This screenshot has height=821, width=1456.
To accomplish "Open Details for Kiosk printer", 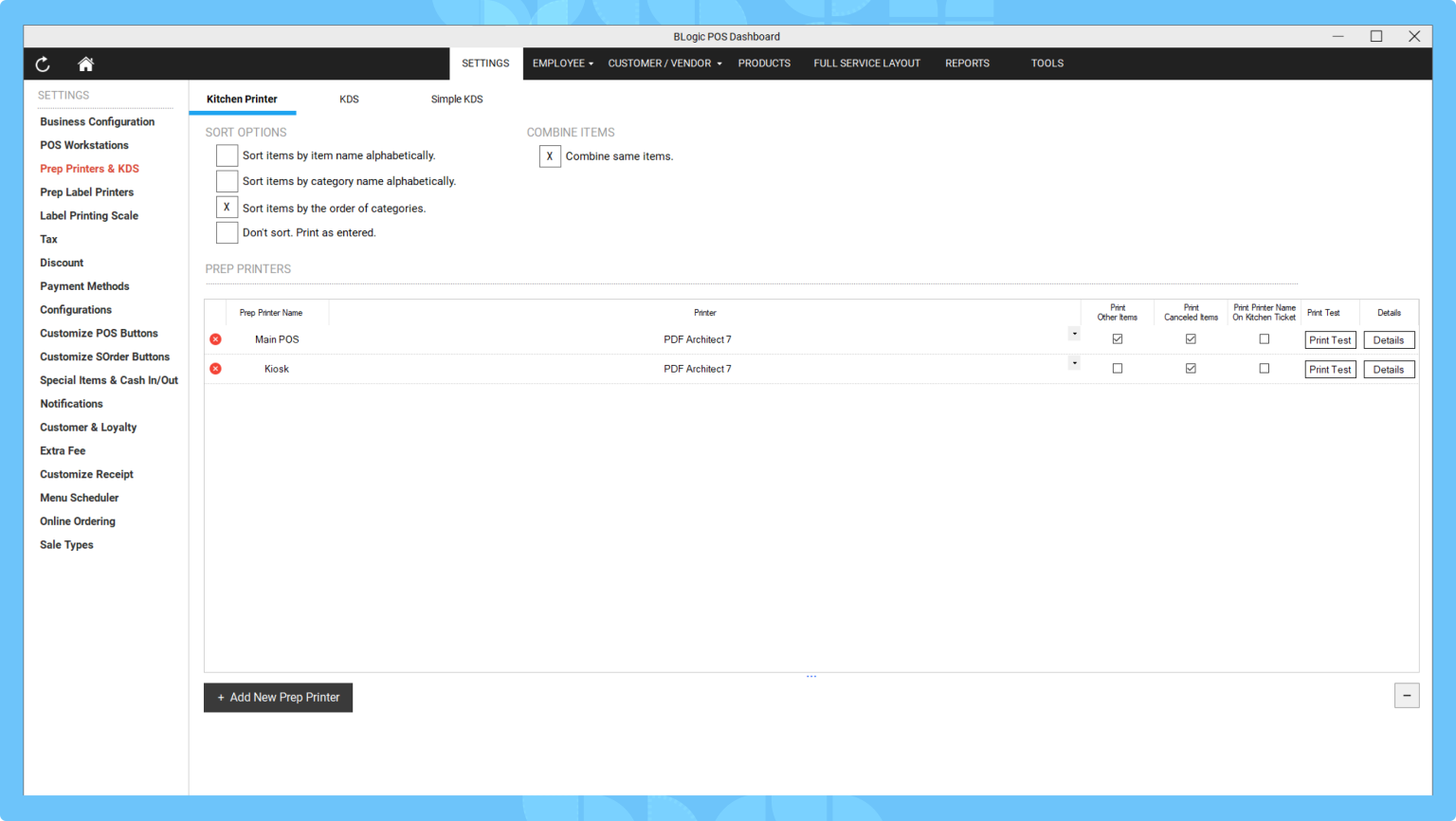I will [1389, 370].
